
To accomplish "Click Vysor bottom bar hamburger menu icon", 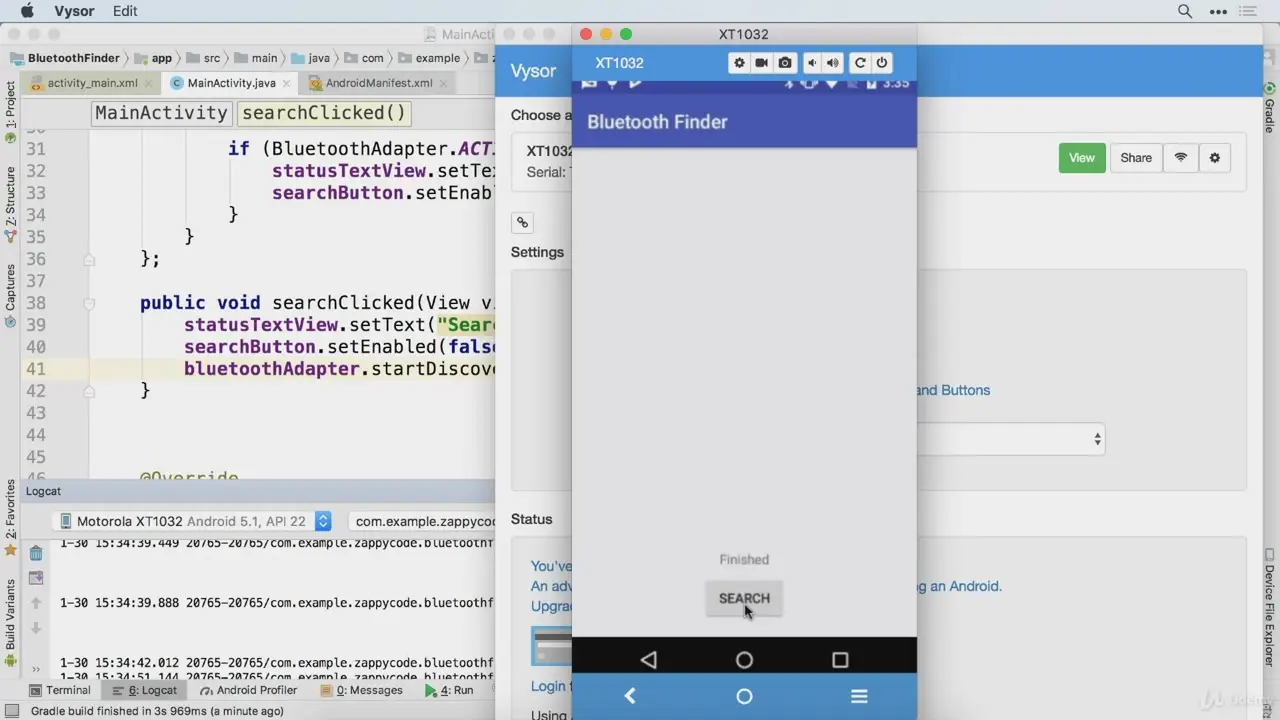I will click(x=858, y=696).
